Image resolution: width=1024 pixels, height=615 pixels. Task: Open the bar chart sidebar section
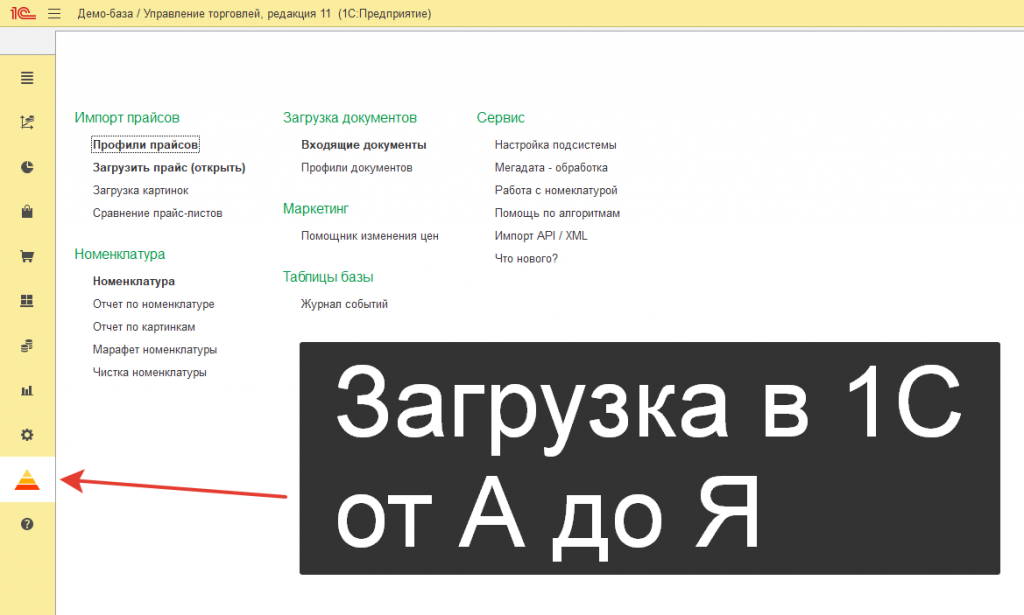click(27, 390)
